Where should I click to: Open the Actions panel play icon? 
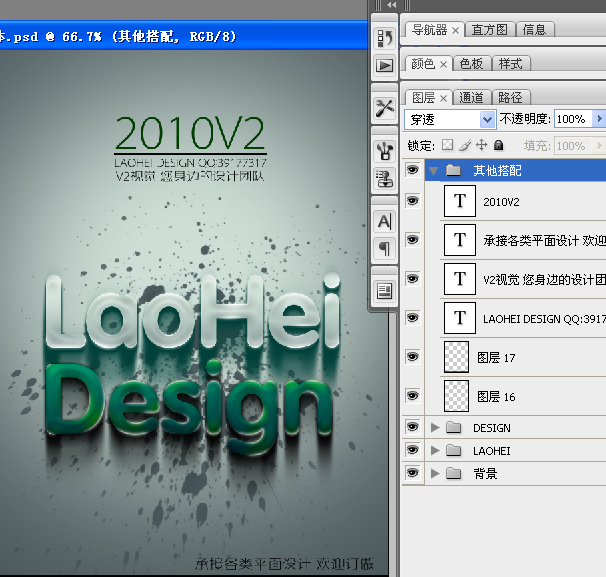[x=385, y=65]
